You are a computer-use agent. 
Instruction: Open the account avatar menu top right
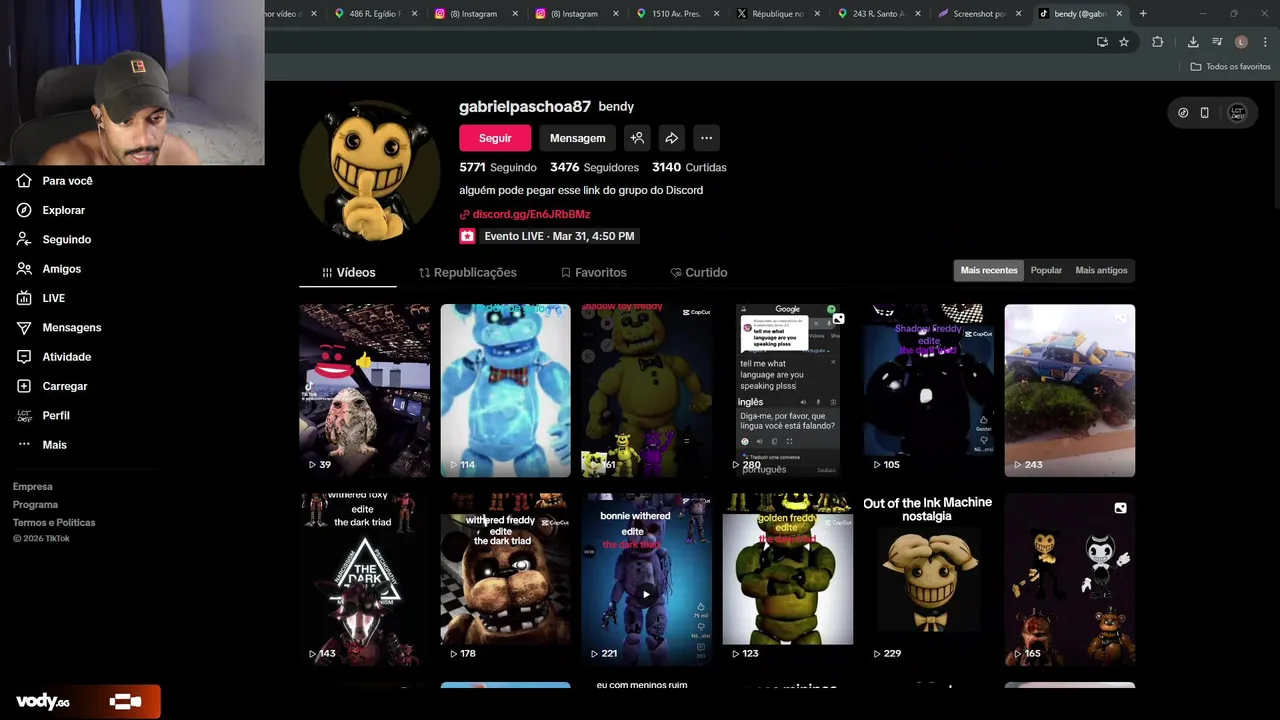click(1237, 113)
